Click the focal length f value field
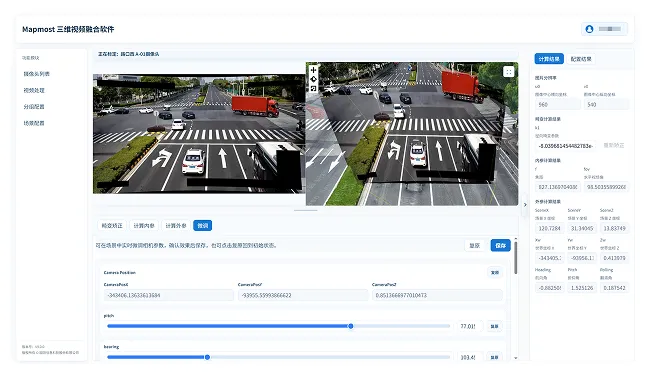Viewport: 650px width, 374px height. tap(558, 187)
